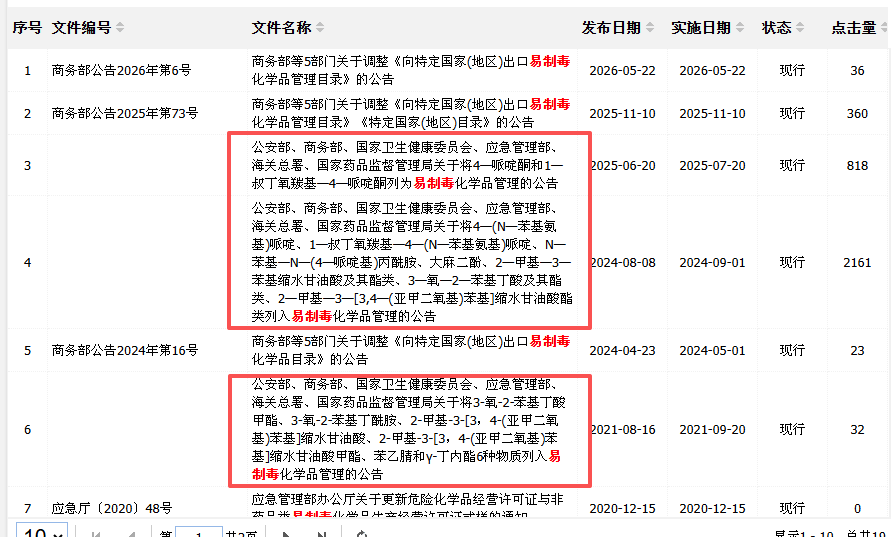Open 商务部公告2026年第6号 document number

tap(122, 70)
